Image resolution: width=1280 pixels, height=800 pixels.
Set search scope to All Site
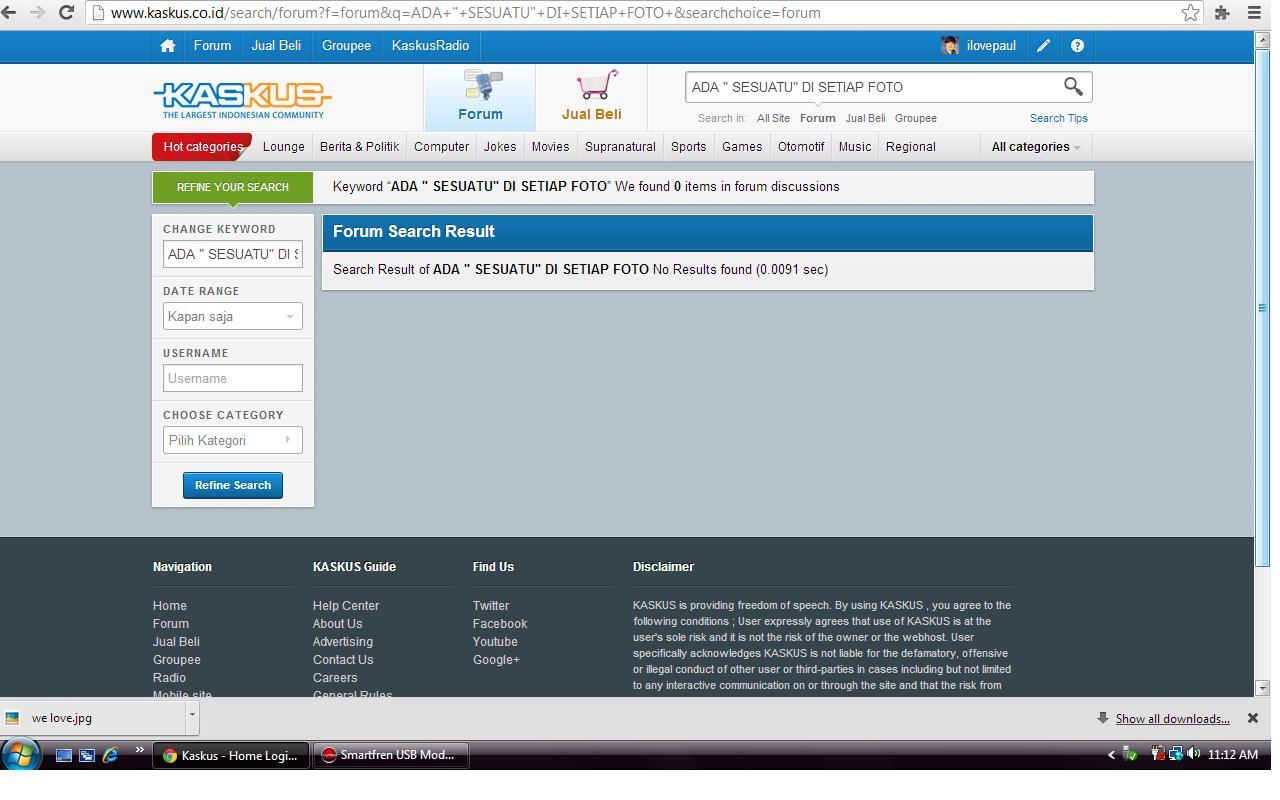coord(773,118)
